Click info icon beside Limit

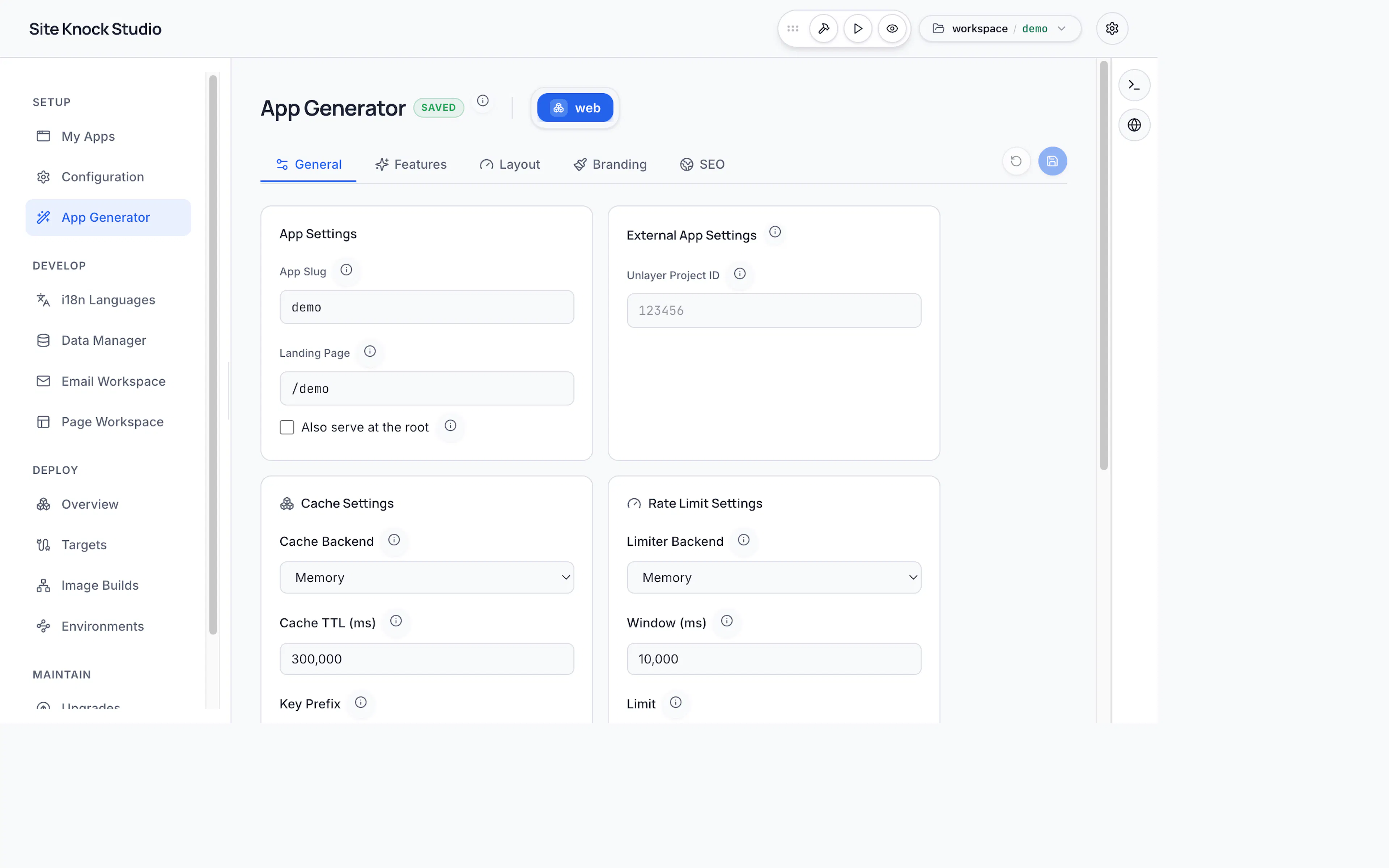click(x=676, y=702)
